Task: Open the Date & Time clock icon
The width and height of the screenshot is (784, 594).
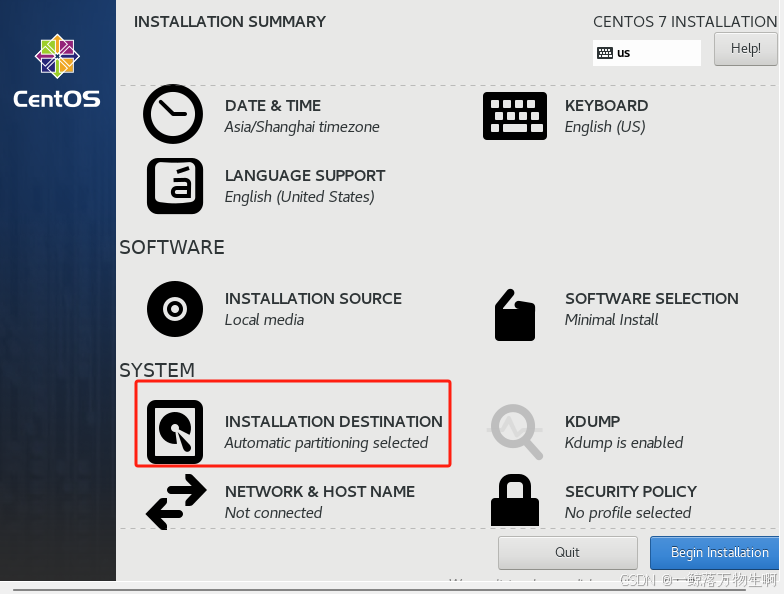Action: pyautogui.click(x=173, y=114)
